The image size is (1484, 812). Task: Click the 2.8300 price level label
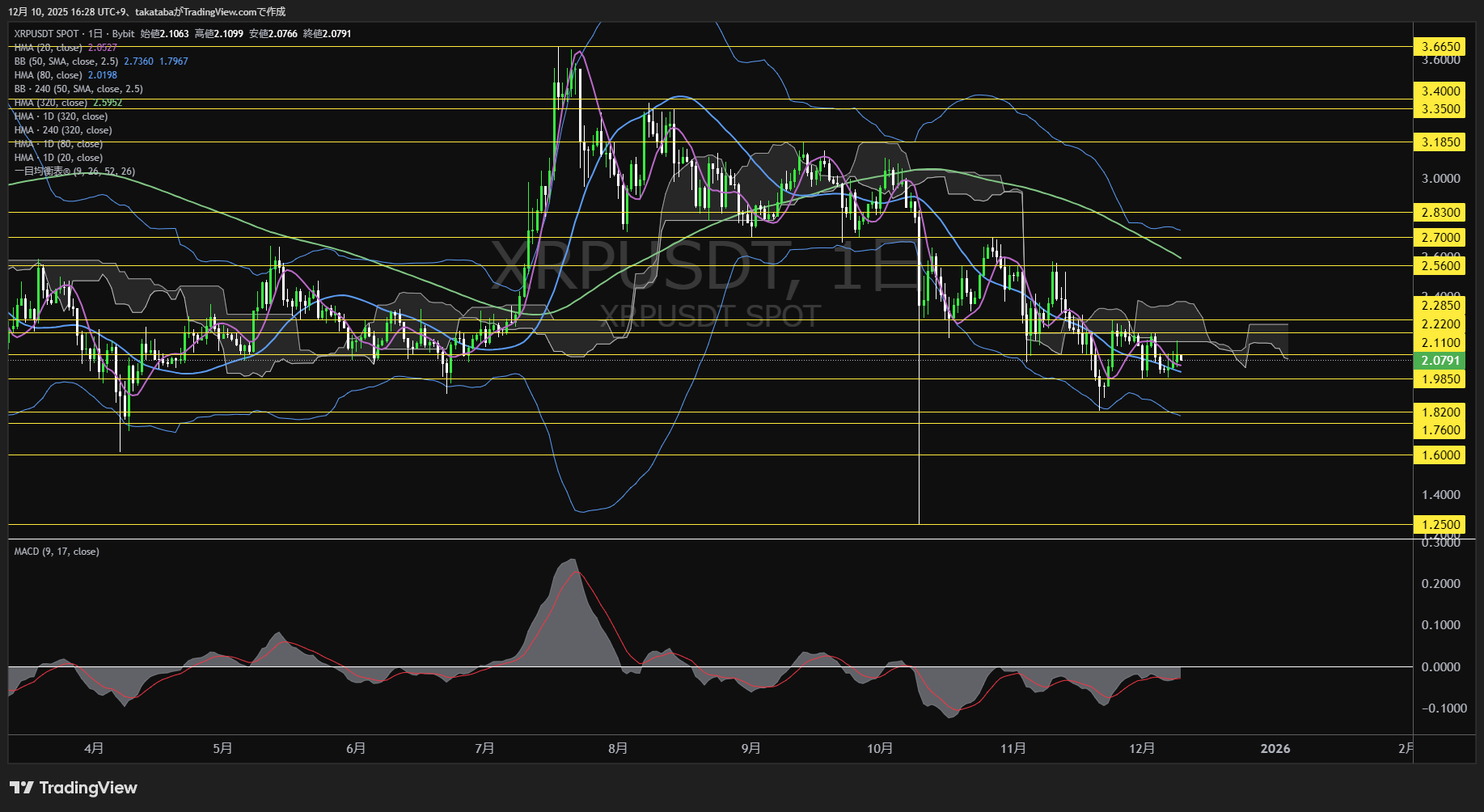click(x=1441, y=212)
